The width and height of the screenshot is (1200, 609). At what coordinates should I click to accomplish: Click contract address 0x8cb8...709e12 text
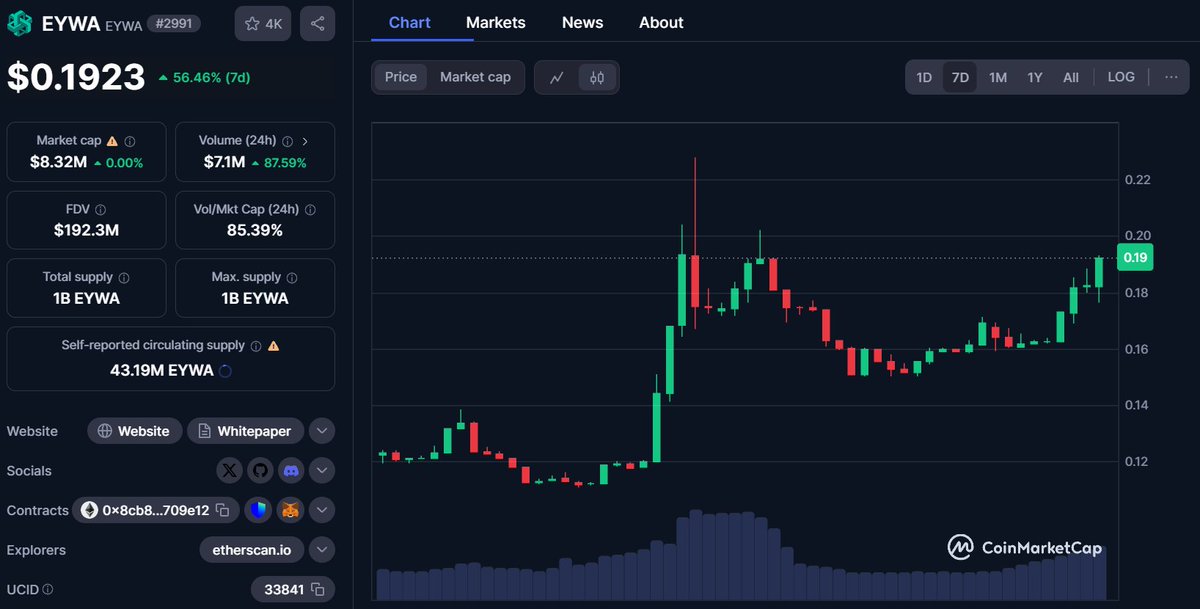coord(156,510)
